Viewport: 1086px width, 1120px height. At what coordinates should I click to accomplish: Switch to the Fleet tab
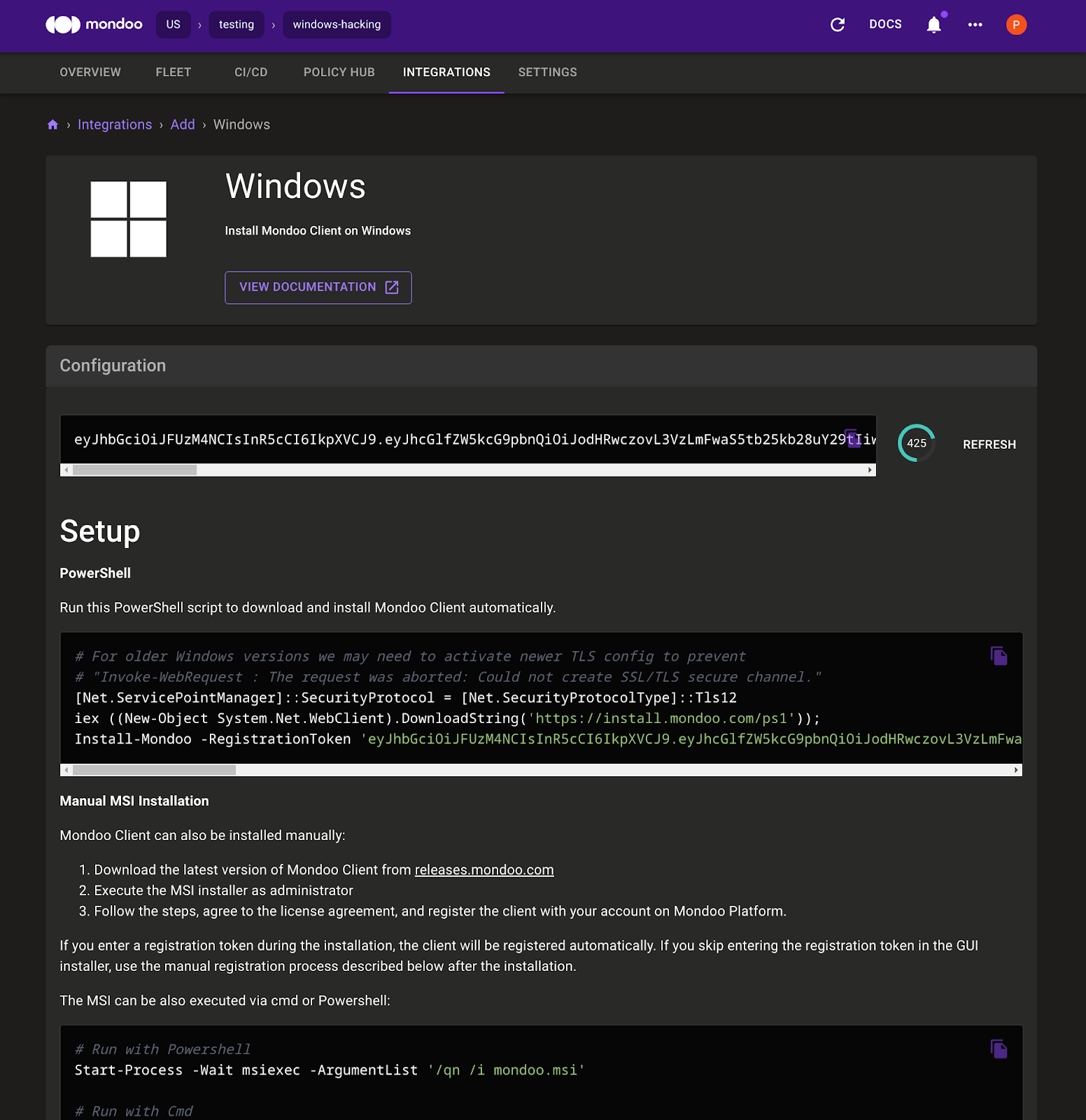[174, 72]
